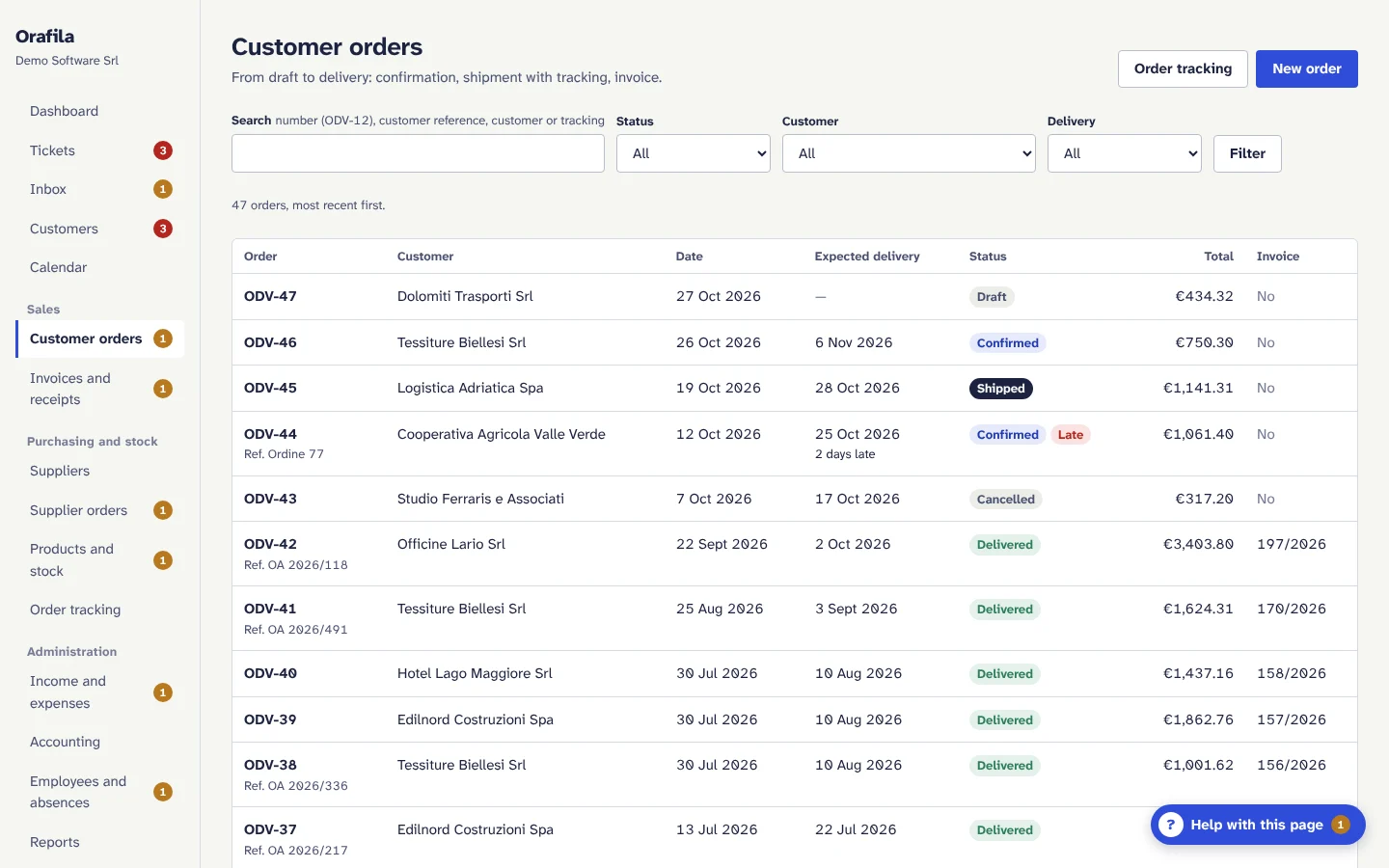Click total €1,437.16

coord(1198,673)
